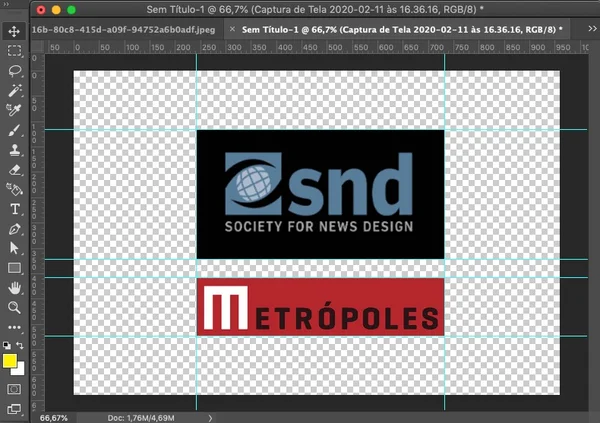
Task: Switch to the Sem Título-1 document tab
Action: tap(402, 30)
